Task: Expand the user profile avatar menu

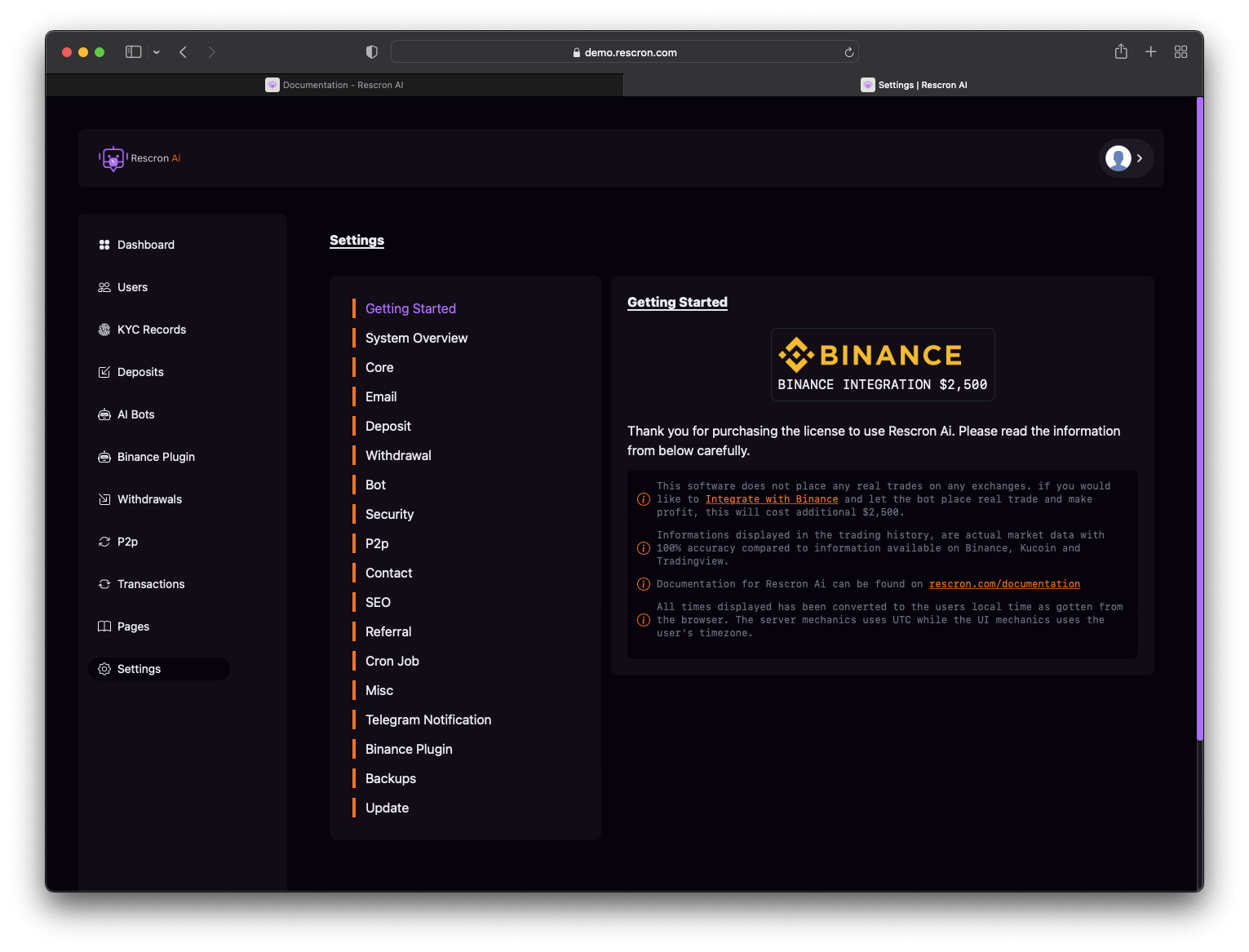Action: (x=1125, y=158)
